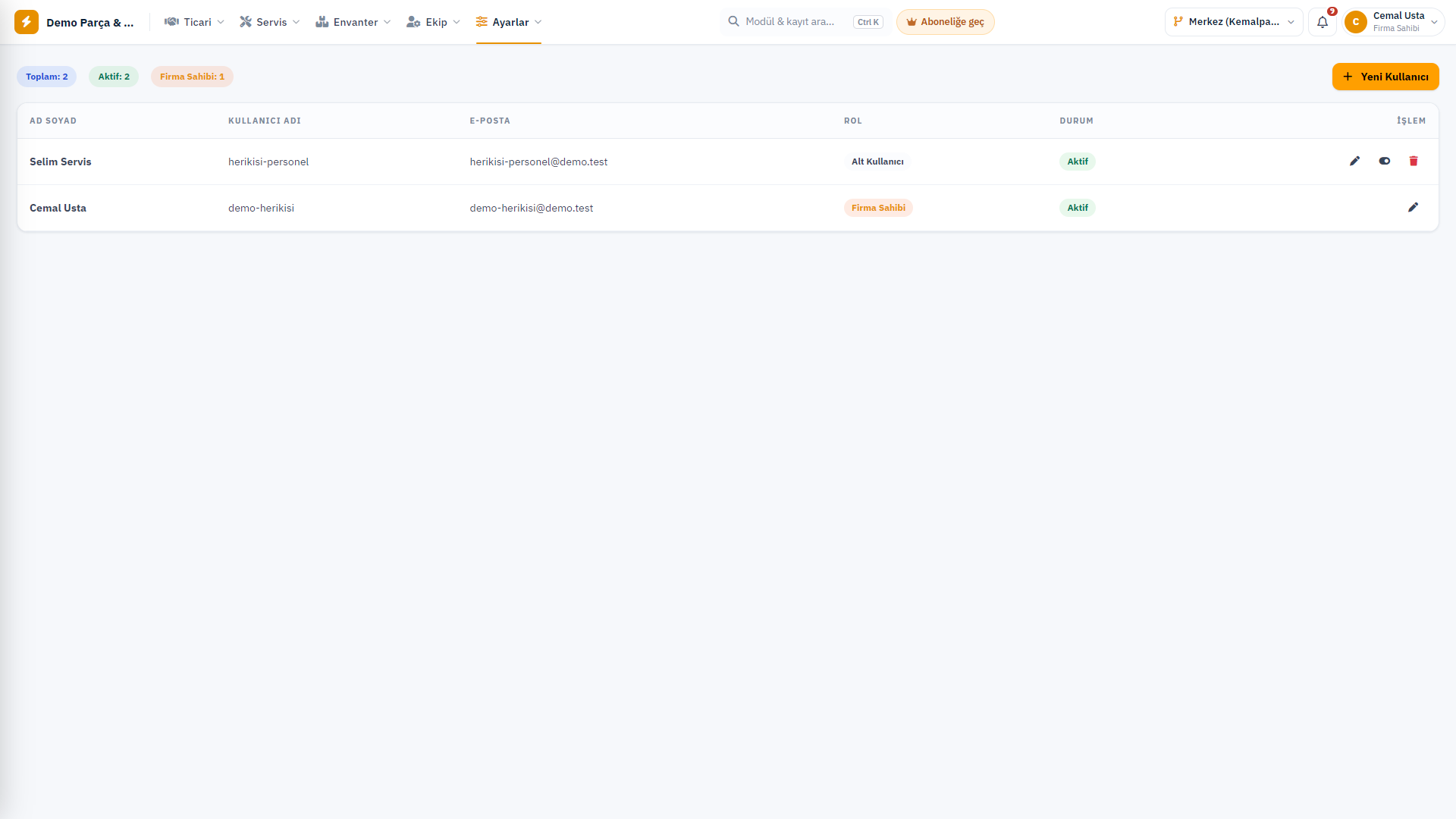
Task: Click the orange C user avatar
Action: [x=1356, y=22]
